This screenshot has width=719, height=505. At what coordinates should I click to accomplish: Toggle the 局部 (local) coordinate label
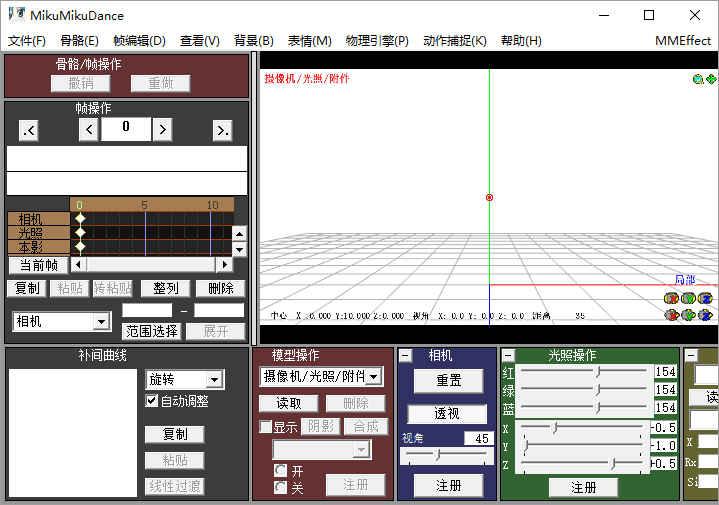click(685, 280)
